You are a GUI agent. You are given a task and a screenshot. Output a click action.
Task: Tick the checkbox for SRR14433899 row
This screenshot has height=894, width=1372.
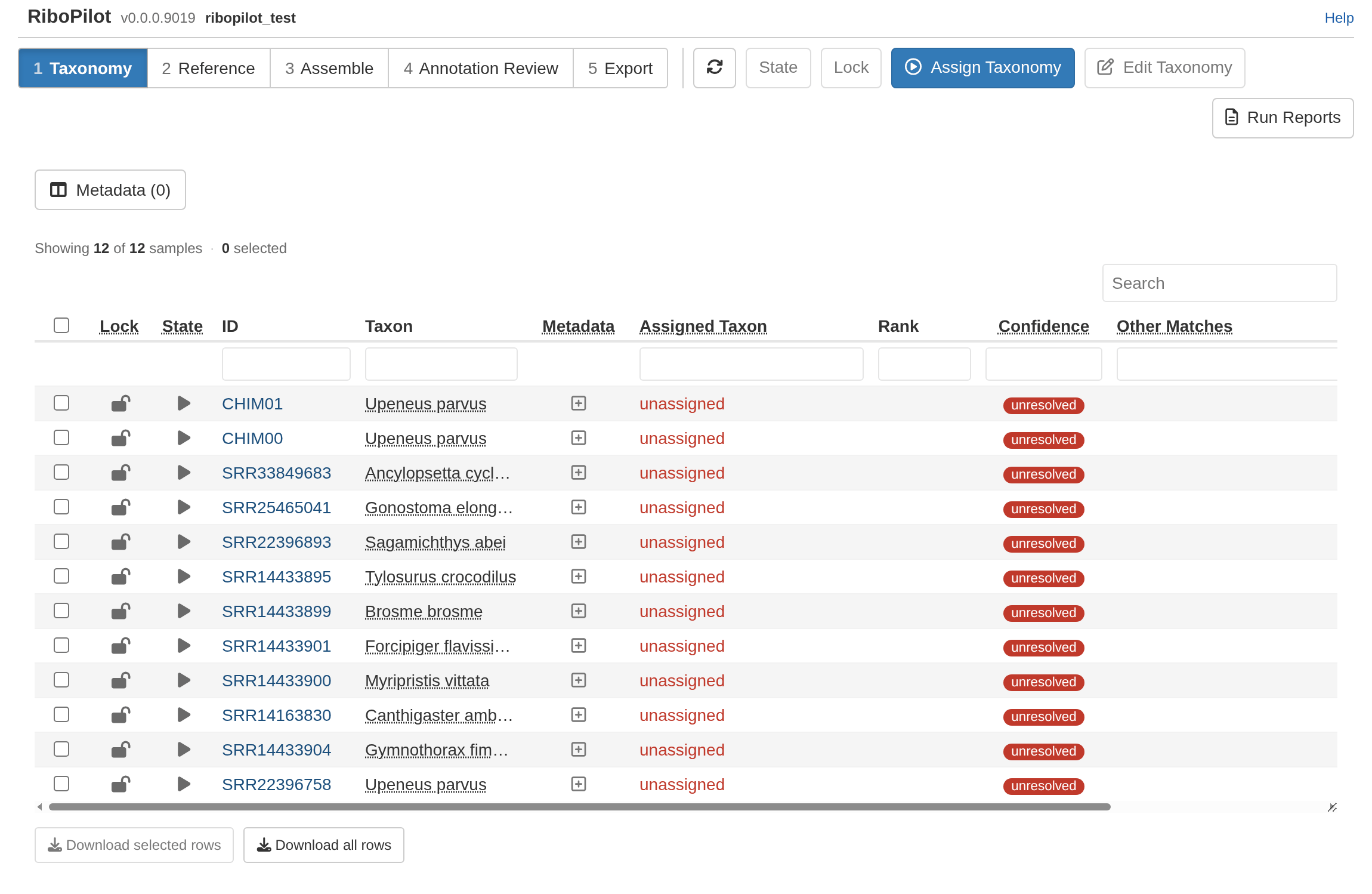click(x=61, y=611)
